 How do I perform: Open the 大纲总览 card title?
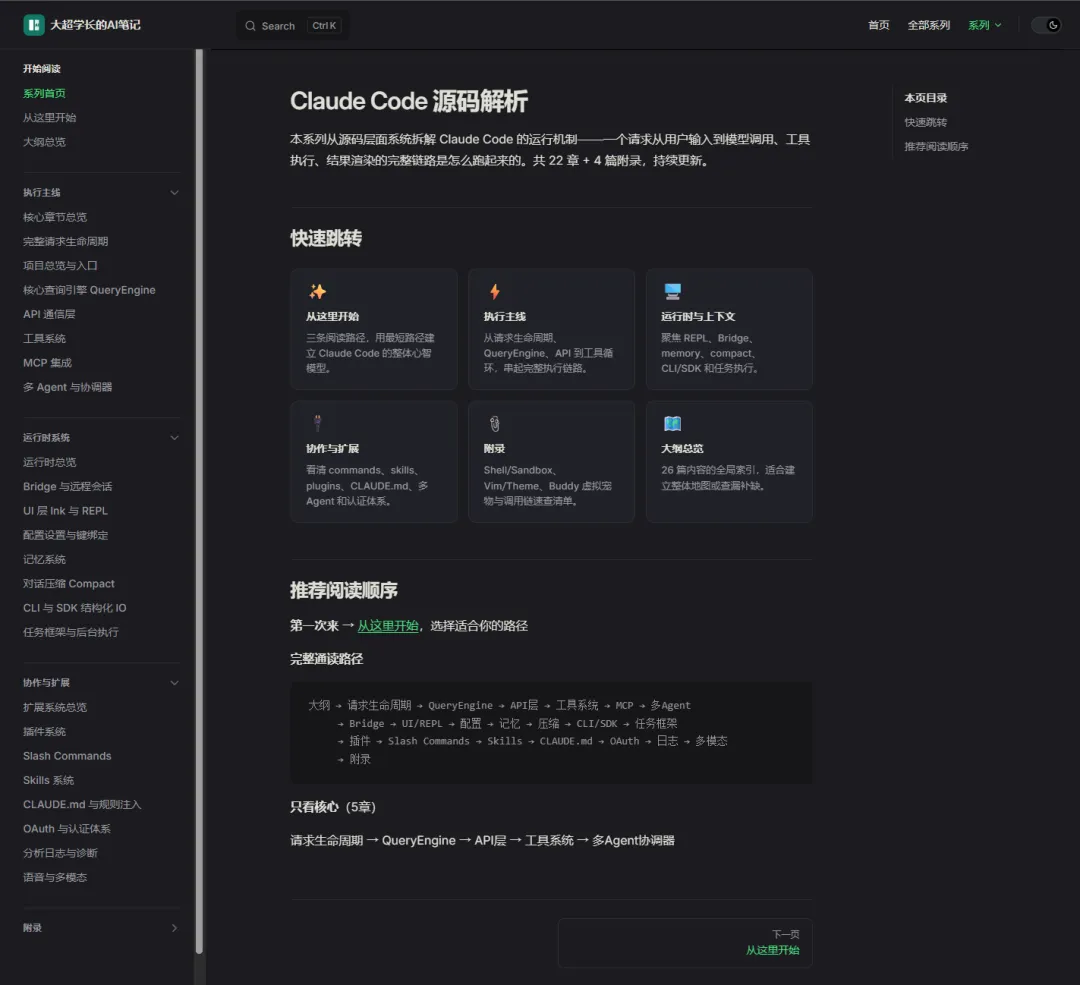[682, 449]
